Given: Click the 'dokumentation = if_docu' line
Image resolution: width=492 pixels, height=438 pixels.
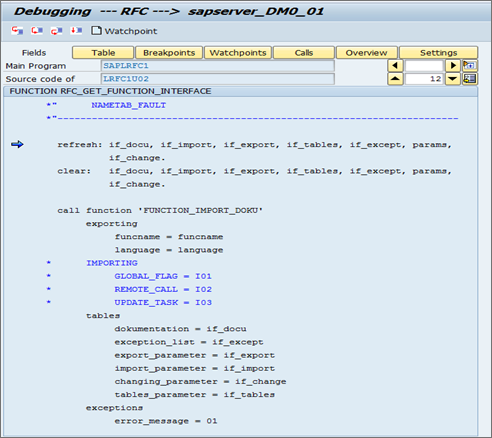Looking at the screenshot, I should coord(180,329).
